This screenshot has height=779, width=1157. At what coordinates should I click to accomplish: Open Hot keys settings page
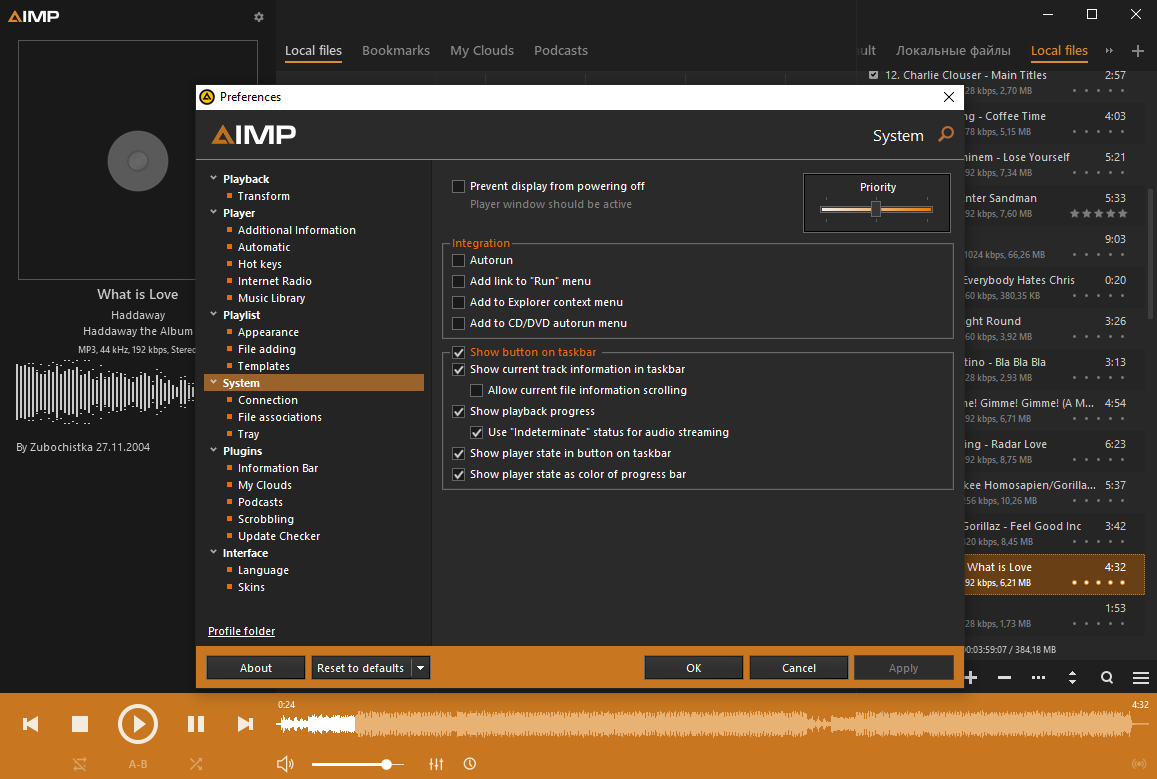[260, 264]
